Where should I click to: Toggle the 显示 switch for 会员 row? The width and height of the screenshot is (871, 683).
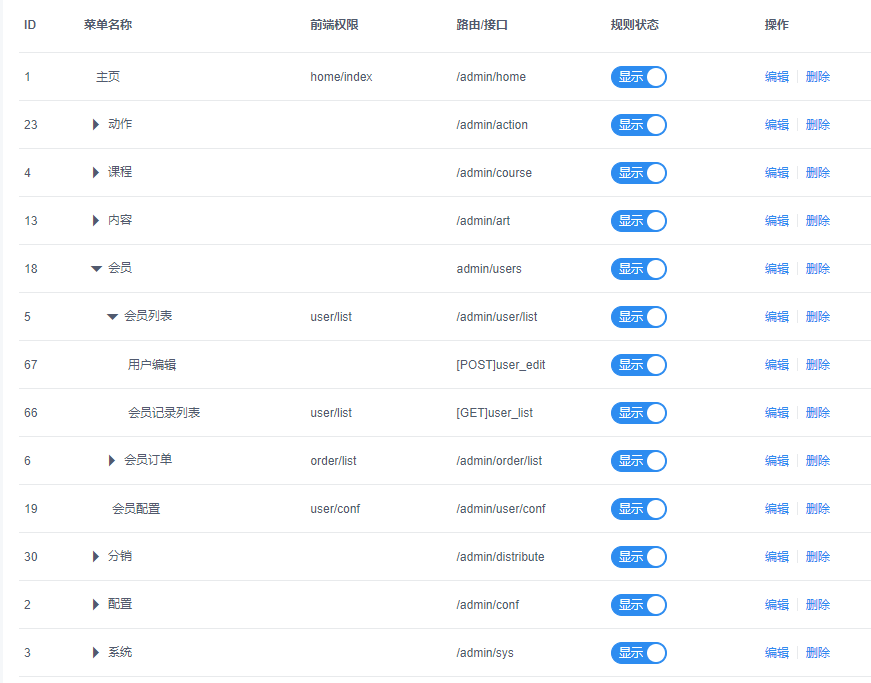pos(638,269)
